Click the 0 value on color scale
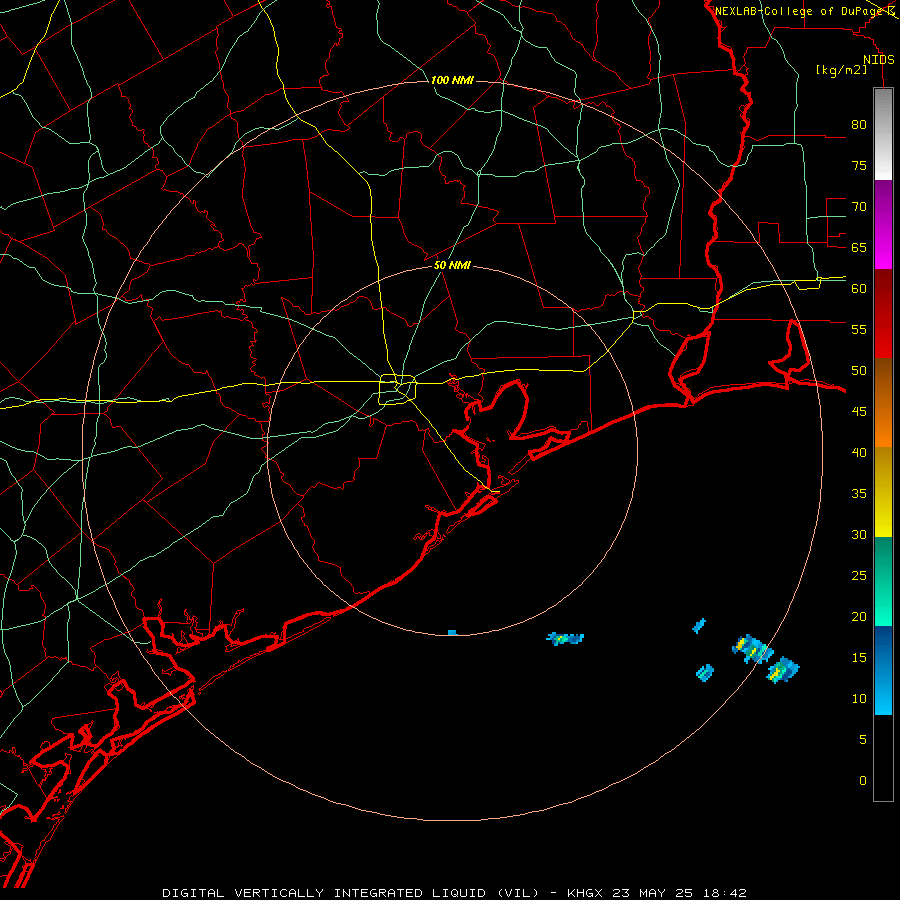The height and width of the screenshot is (900, 900). click(863, 781)
